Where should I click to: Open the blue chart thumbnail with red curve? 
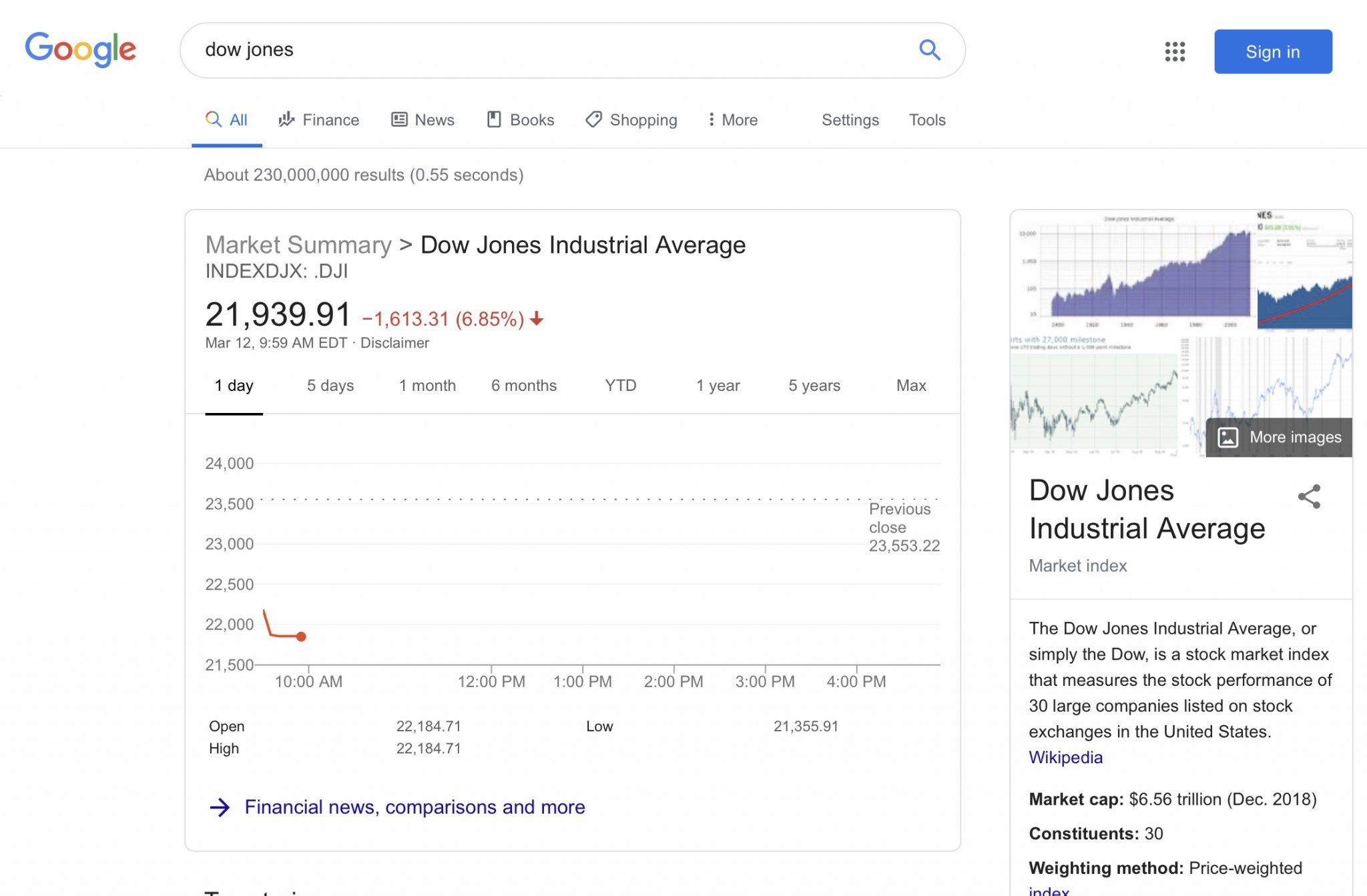(1305, 270)
